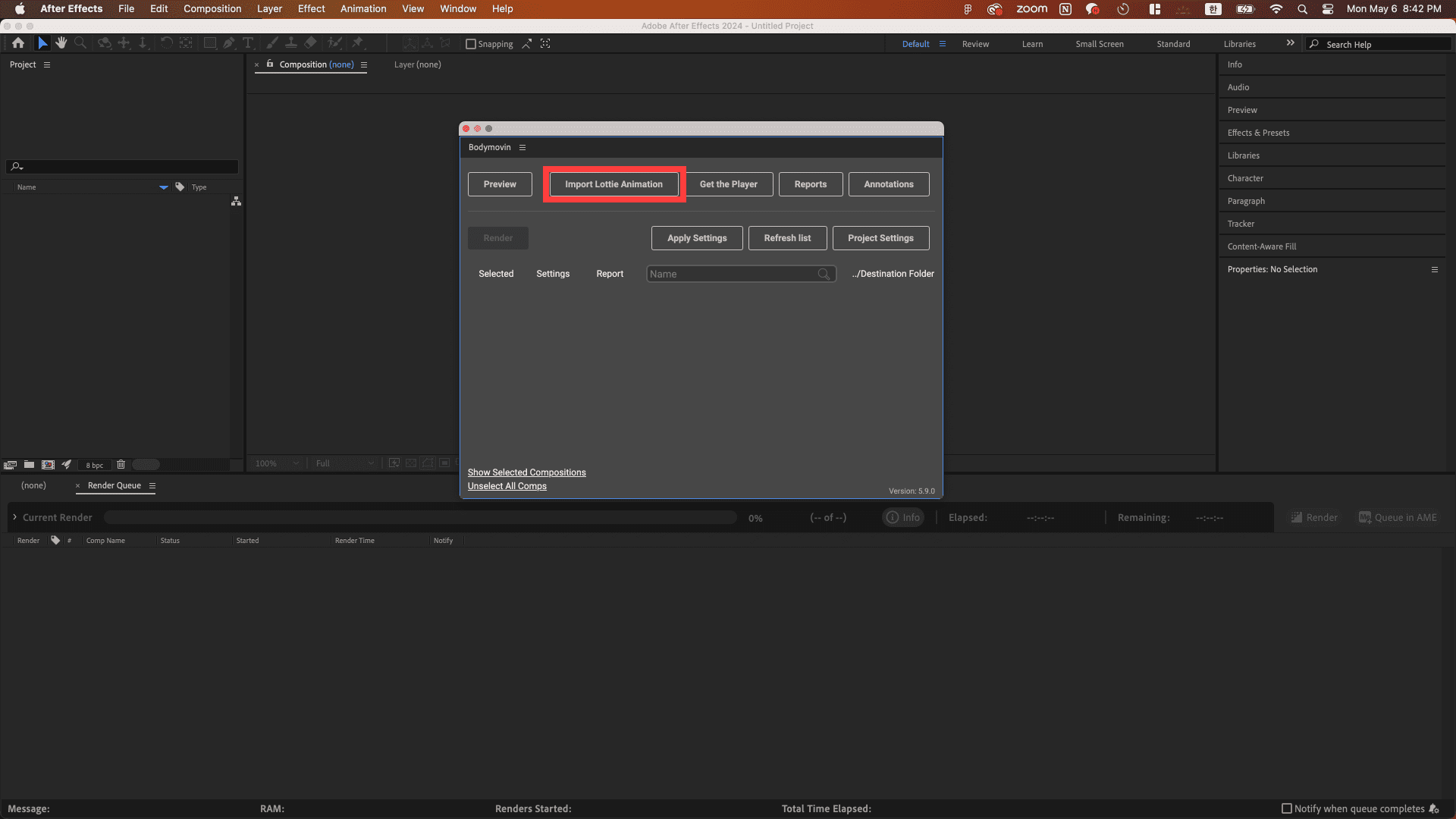Image resolution: width=1456 pixels, height=819 pixels.
Task: Click the Review workspace tab
Action: coord(976,43)
